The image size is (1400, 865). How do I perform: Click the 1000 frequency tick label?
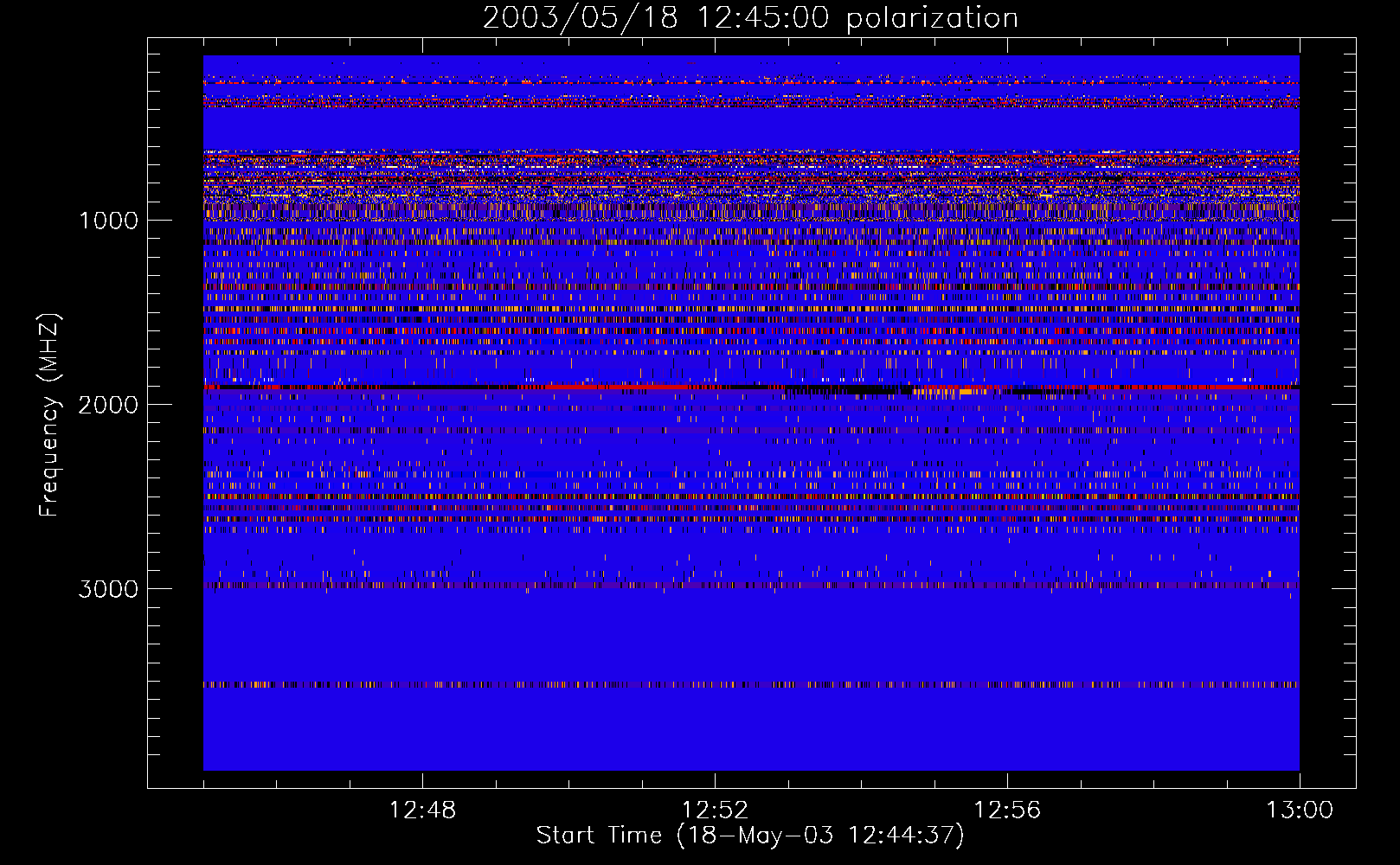coord(109,221)
